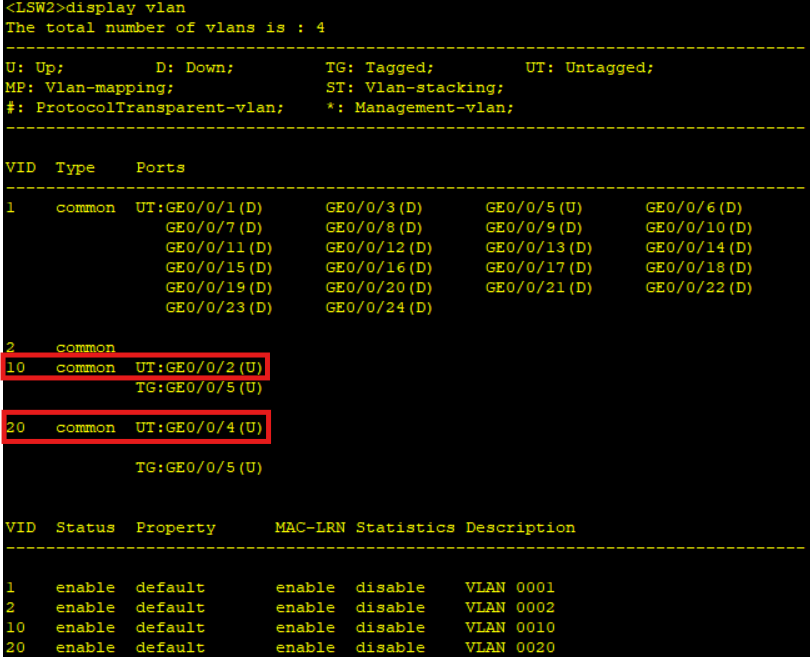Viewport: 810px width, 657px height.
Task: Click port 'GE0/0/8(D)' entry
Action: coord(374,228)
